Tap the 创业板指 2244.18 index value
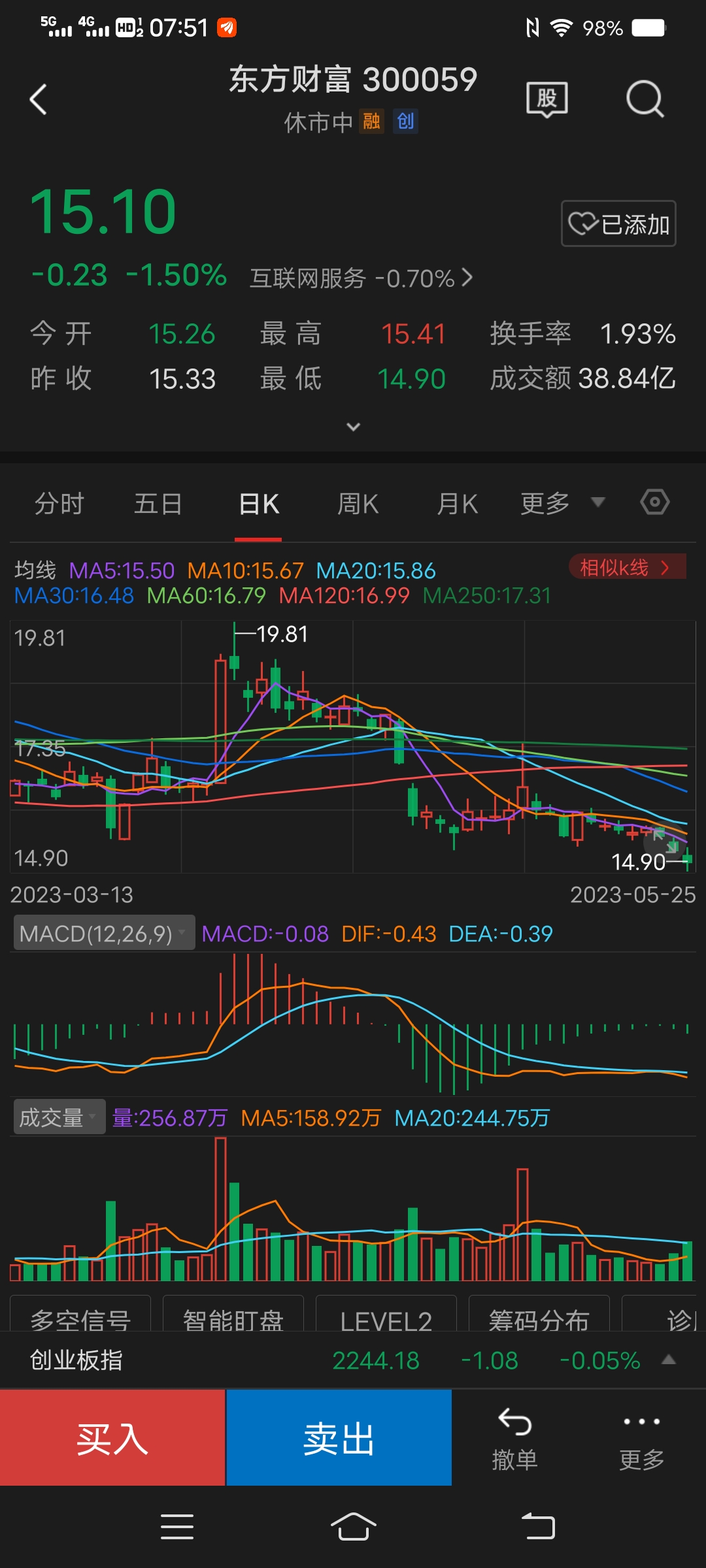 coord(376,1360)
